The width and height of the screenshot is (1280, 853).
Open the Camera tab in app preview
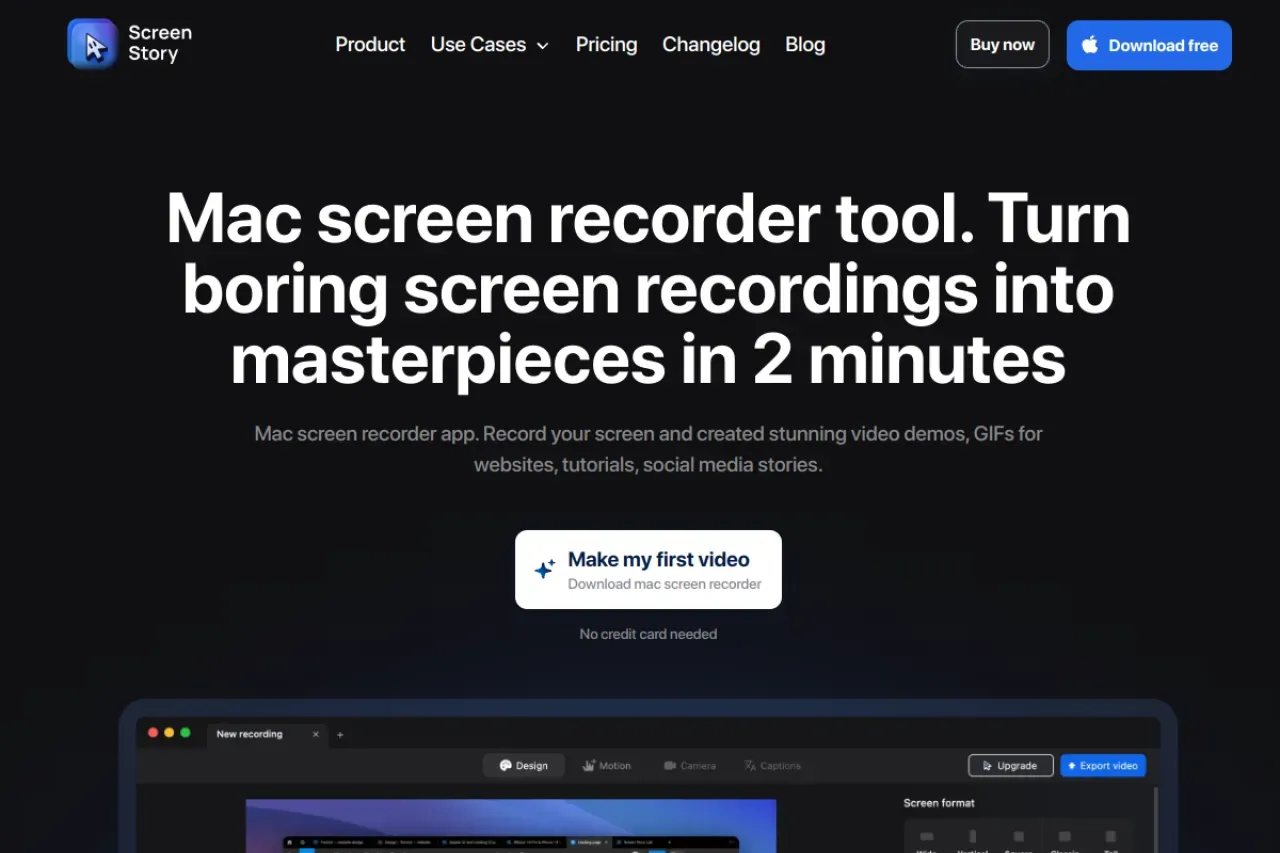(x=690, y=766)
